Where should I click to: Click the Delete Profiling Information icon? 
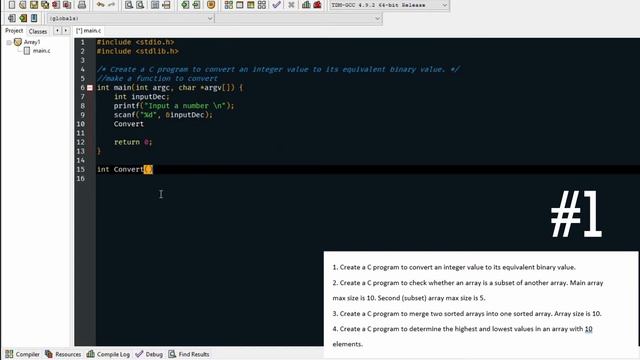tap(317, 5)
